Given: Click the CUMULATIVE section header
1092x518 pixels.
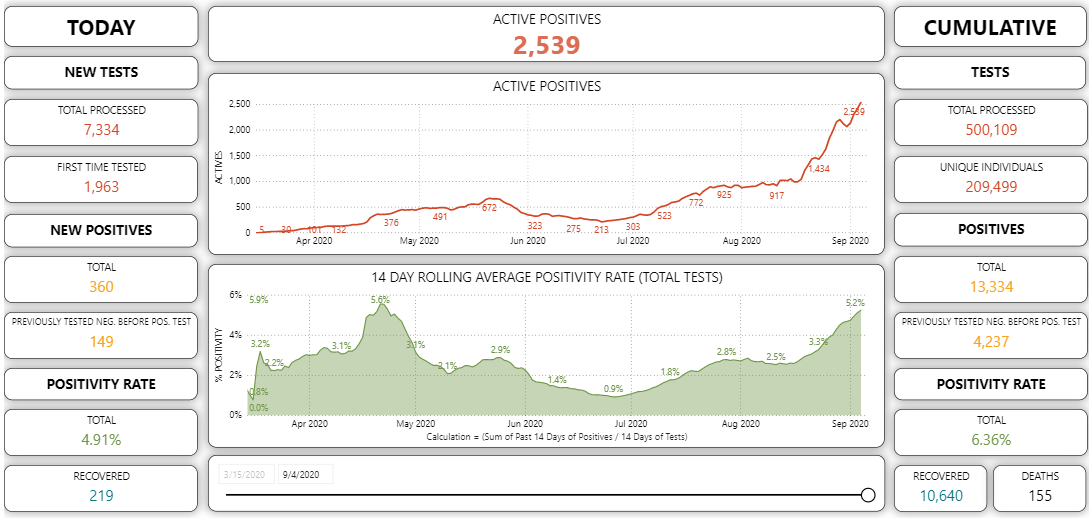Looking at the screenshot, I should coord(989,28).
